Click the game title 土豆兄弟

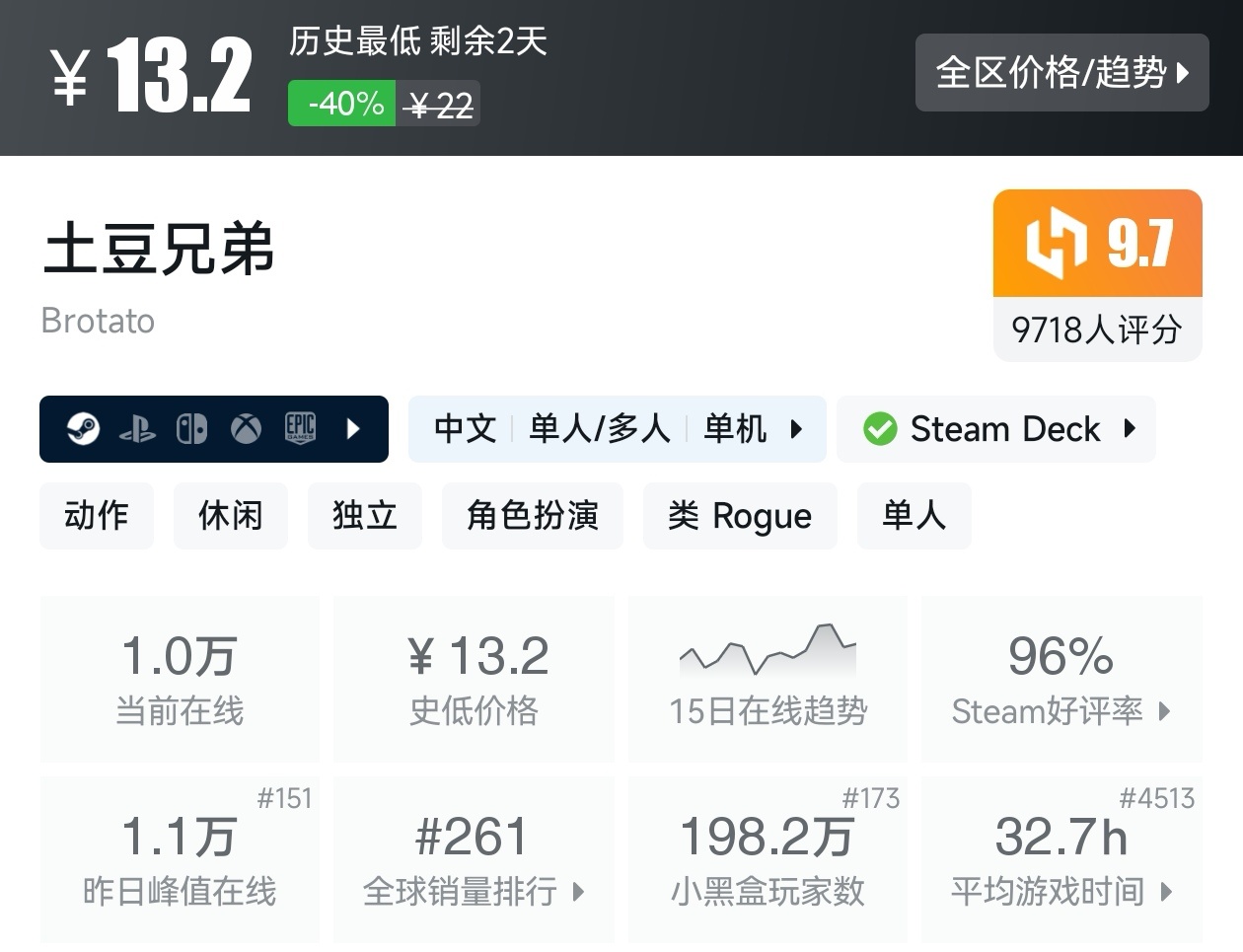pyautogui.click(x=158, y=248)
